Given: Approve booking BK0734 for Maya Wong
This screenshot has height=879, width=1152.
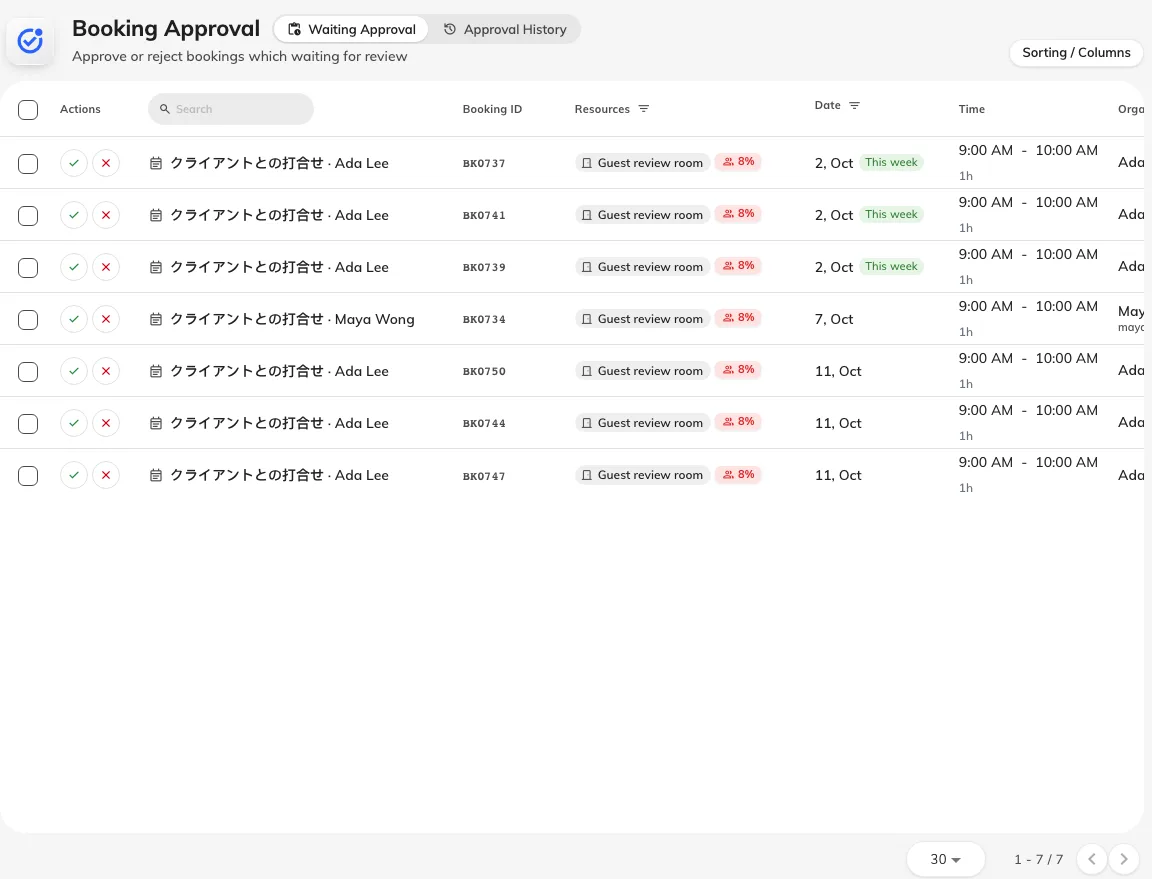Looking at the screenshot, I should click(73, 319).
